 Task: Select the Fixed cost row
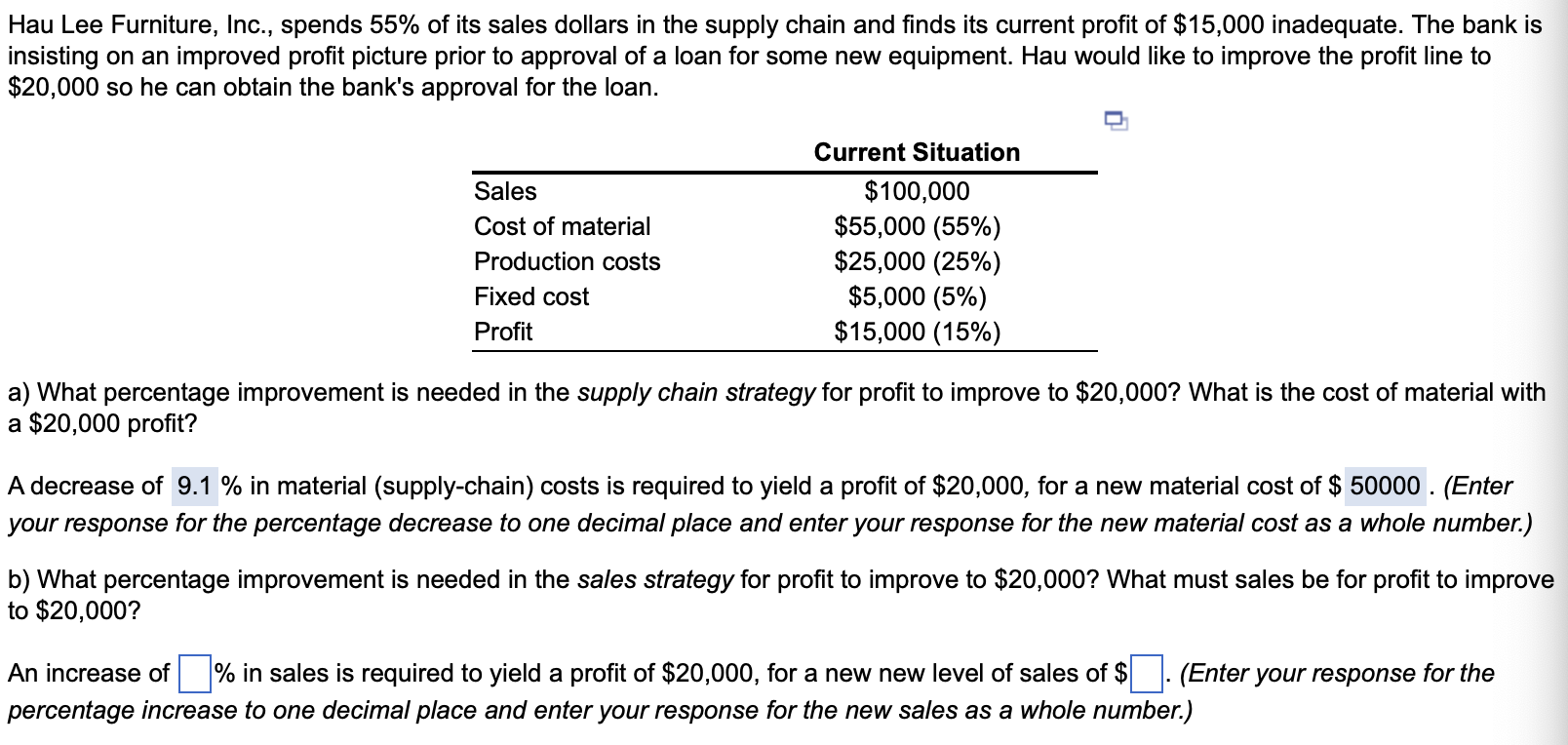[x=530, y=296]
